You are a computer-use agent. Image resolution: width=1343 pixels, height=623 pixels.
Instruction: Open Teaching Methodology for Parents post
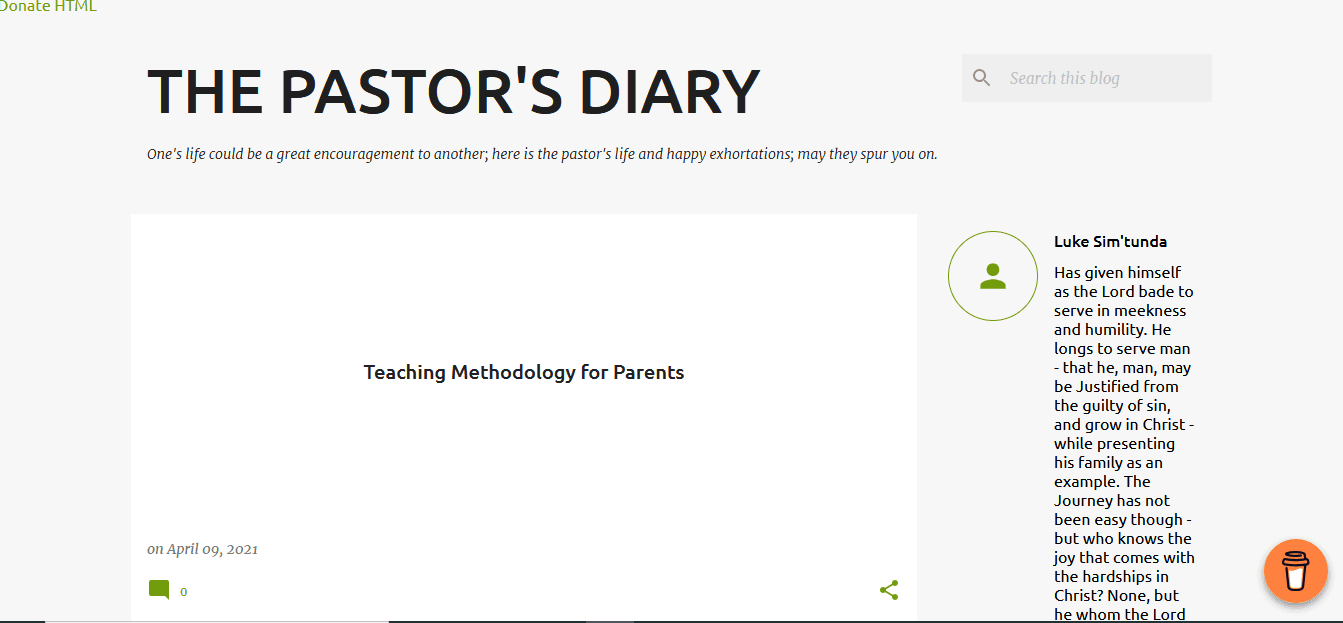(x=524, y=372)
